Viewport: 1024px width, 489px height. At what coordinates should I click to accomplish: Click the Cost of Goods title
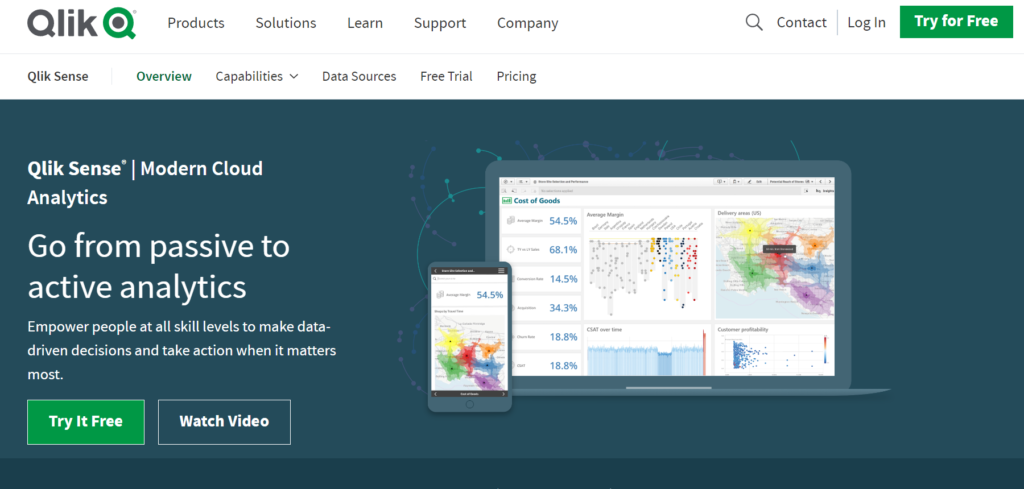click(x=537, y=200)
